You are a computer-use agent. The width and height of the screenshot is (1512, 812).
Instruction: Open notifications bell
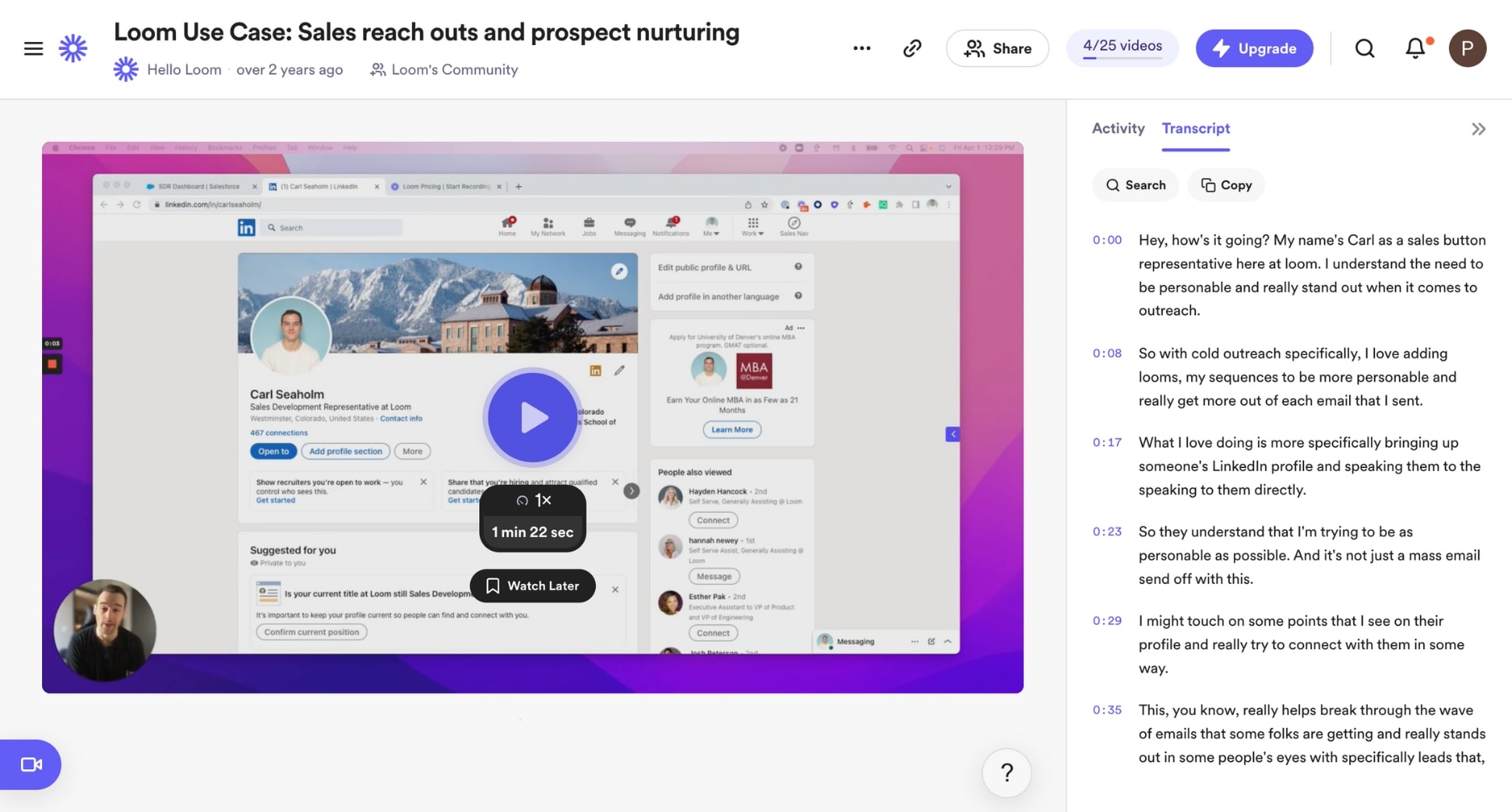1416,48
